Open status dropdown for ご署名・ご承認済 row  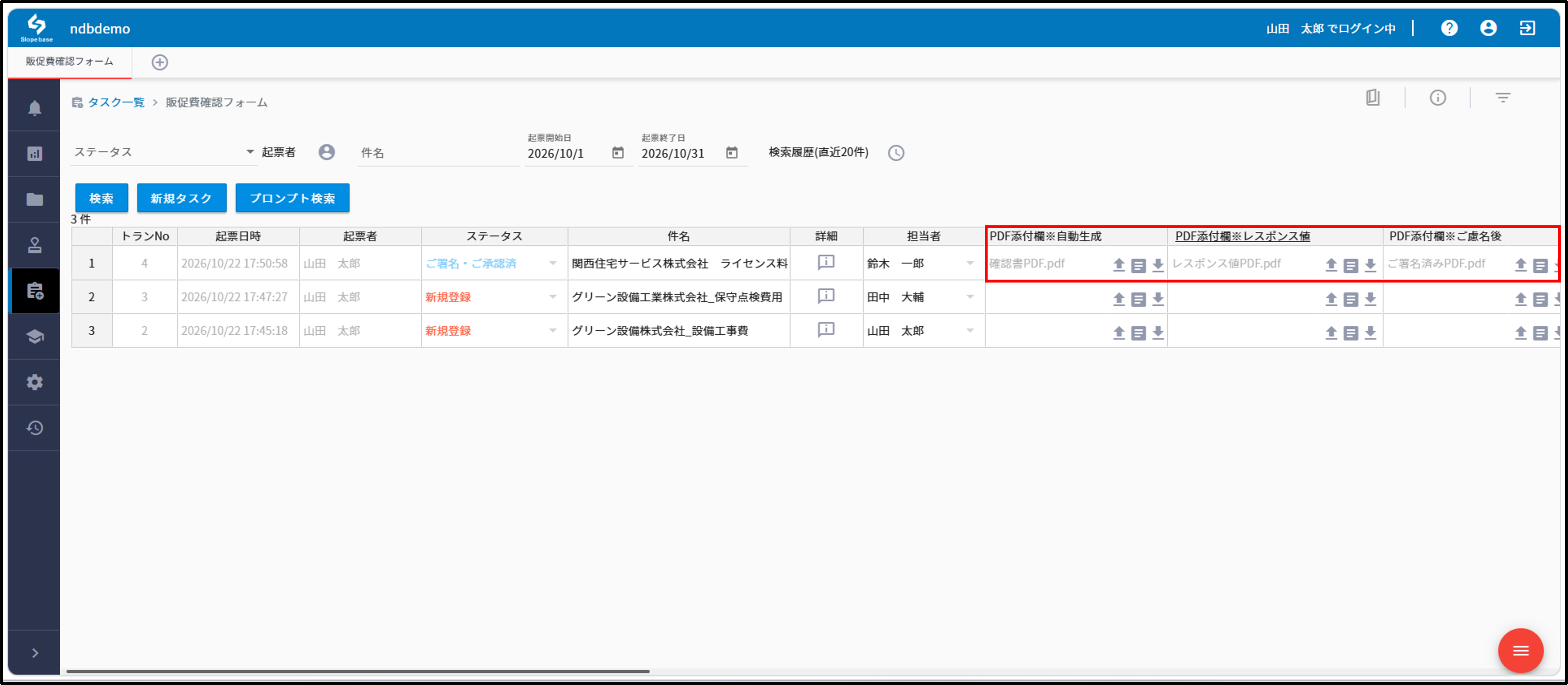tap(553, 263)
